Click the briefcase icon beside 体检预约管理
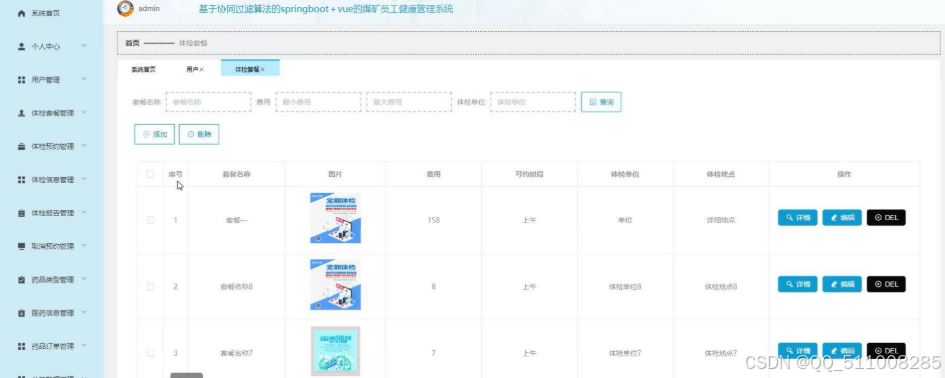945x378 pixels. coord(22,146)
